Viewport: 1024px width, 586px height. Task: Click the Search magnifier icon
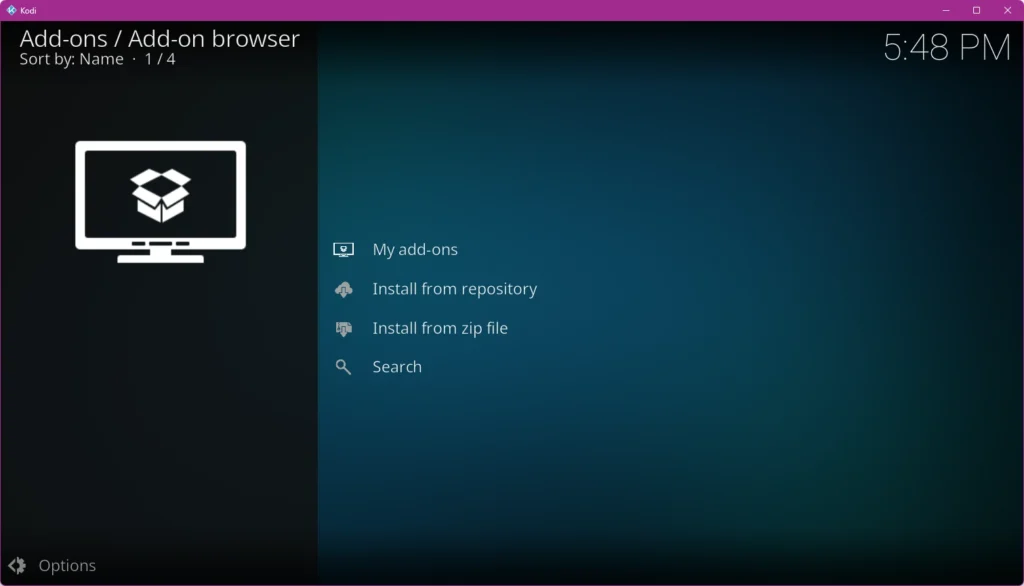pos(343,367)
